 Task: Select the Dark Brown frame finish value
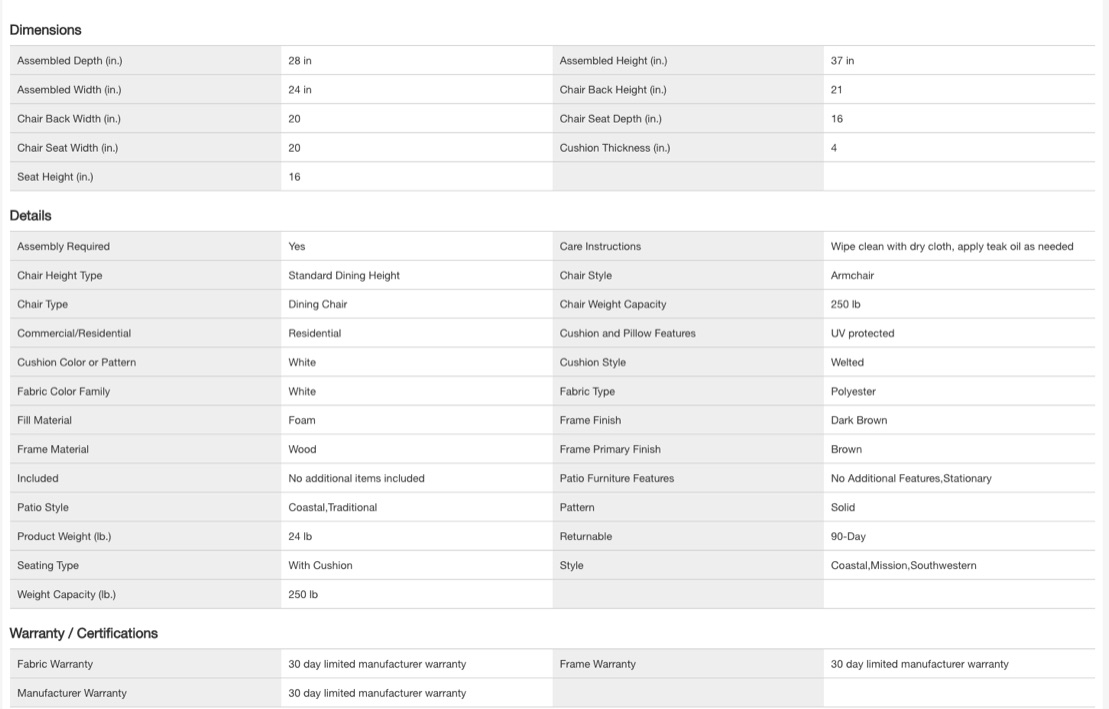click(858, 420)
